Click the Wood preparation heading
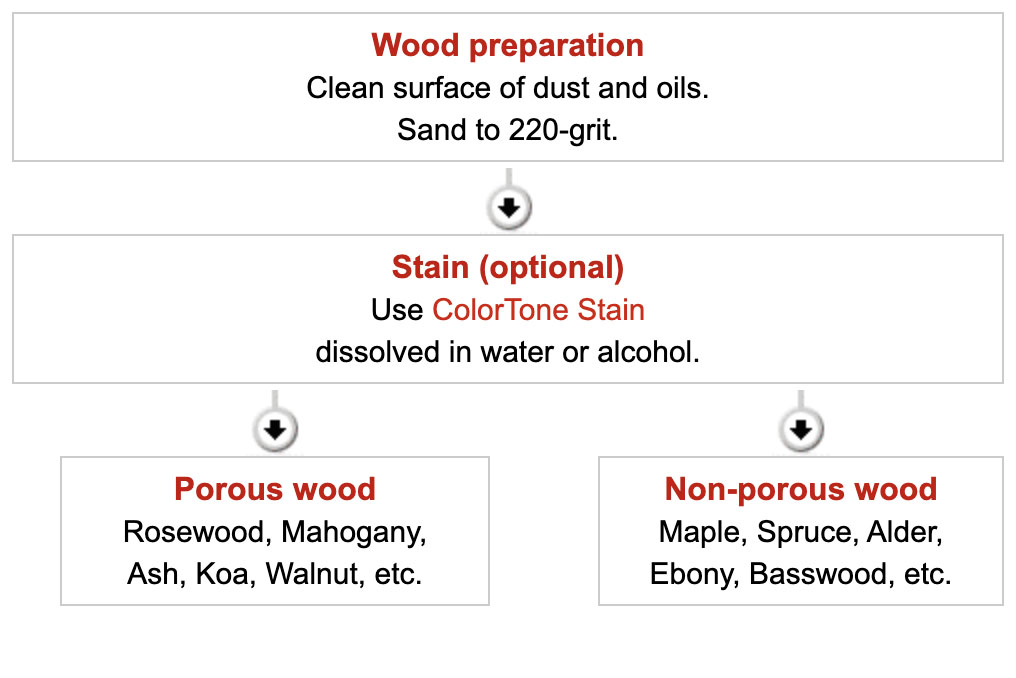This screenshot has height=678, width=1016. pos(507,45)
